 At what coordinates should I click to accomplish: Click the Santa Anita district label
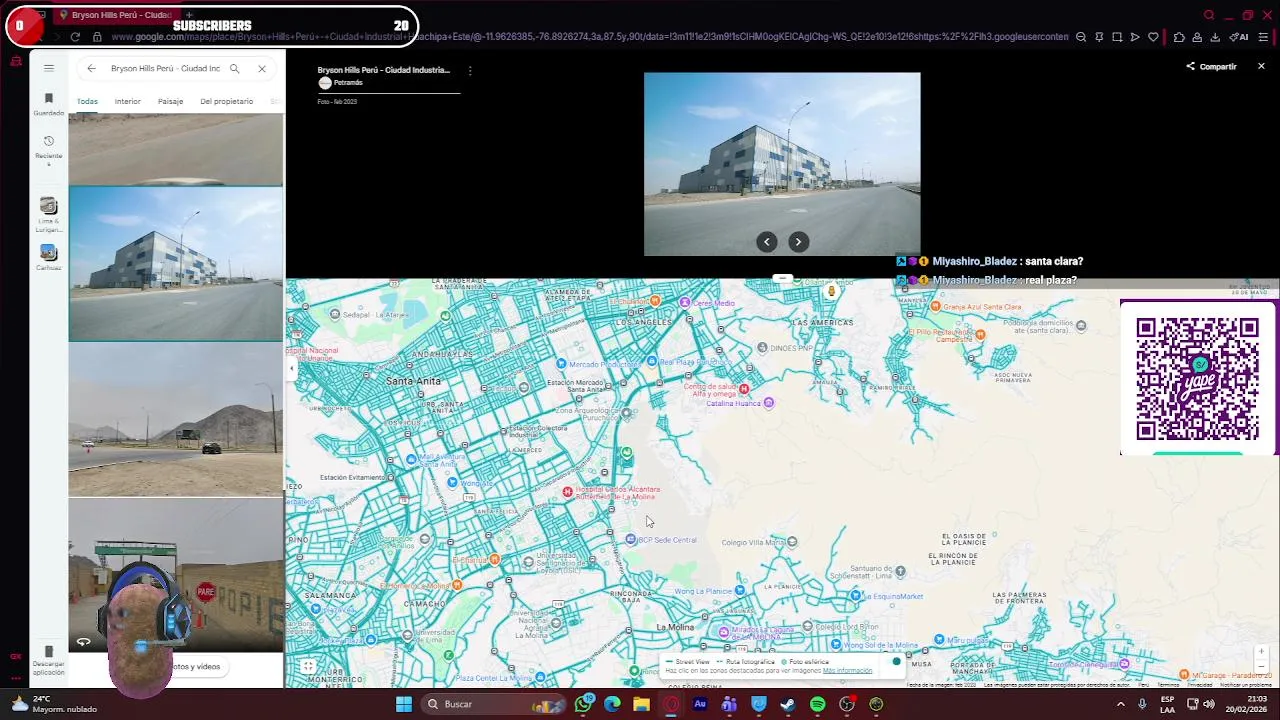[x=413, y=381]
